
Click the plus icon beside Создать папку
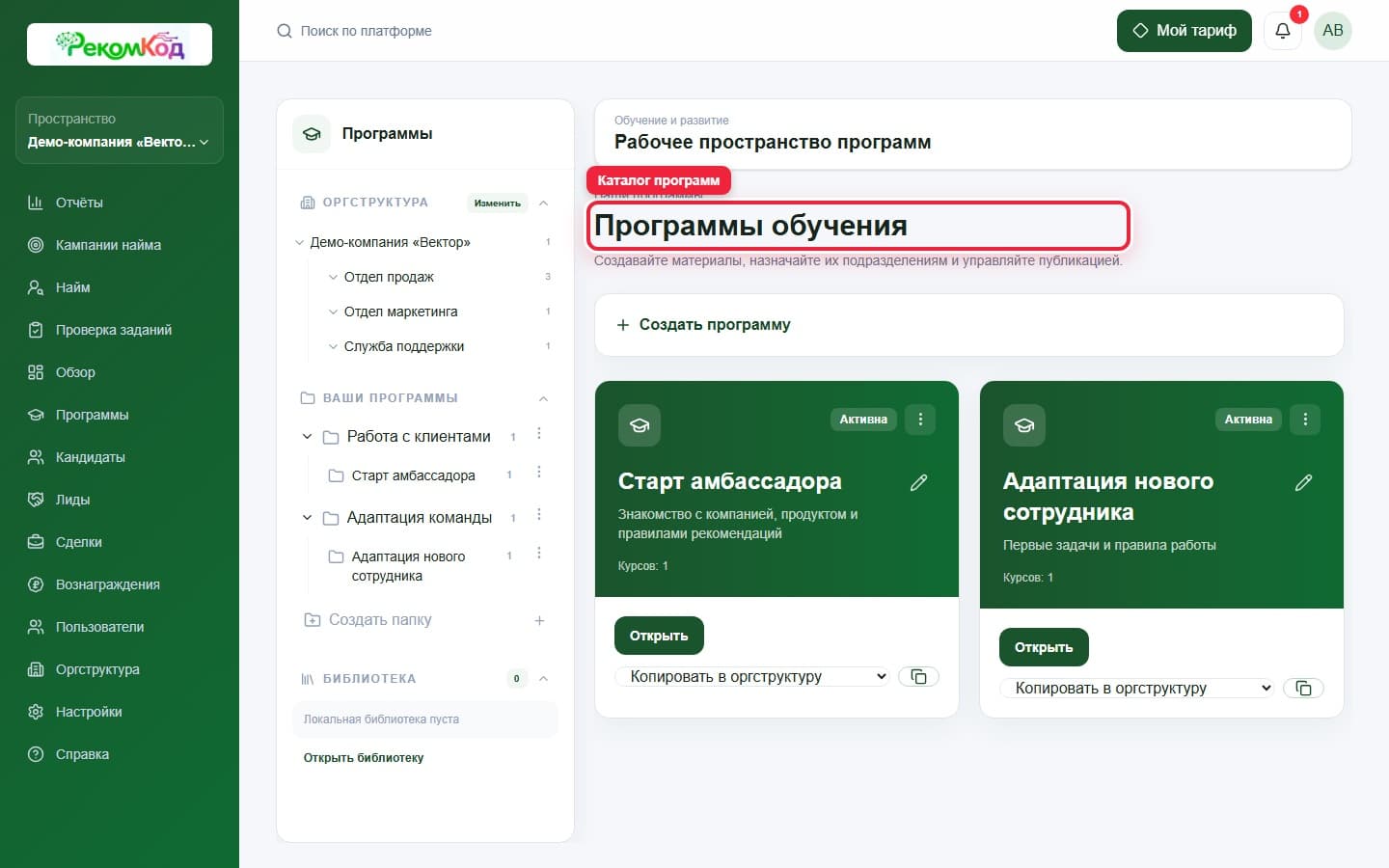click(539, 620)
